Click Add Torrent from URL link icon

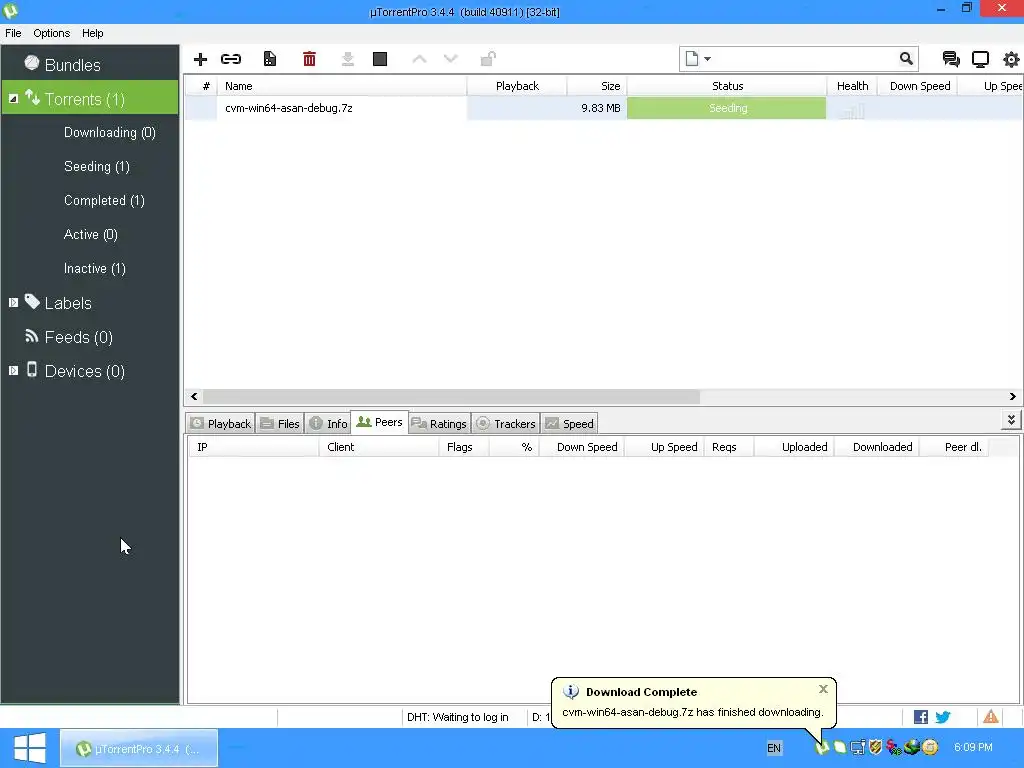(x=231, y=59)
